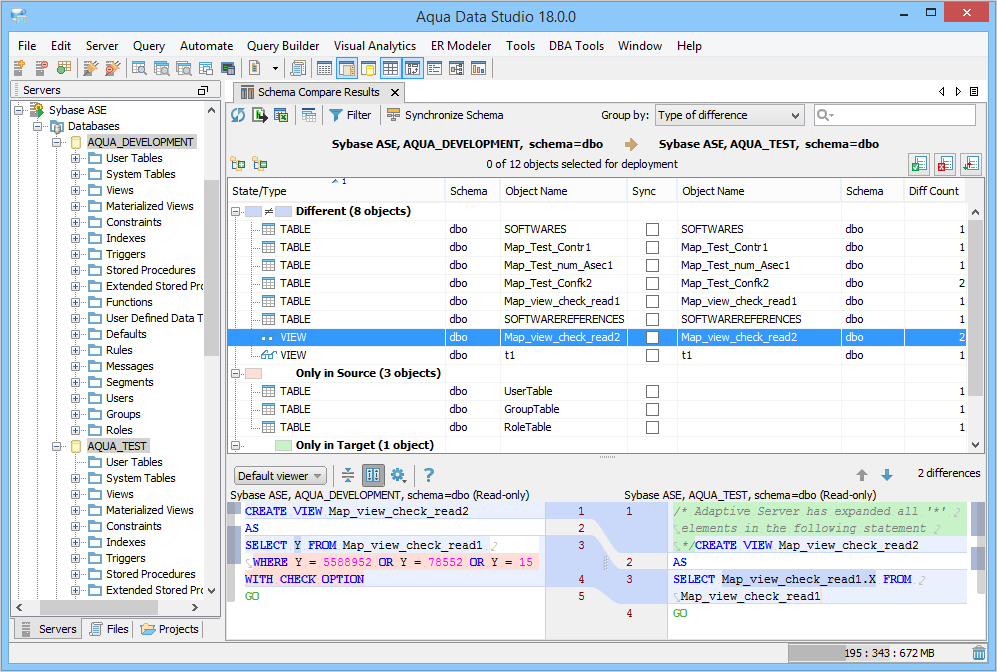Viewport: 997px width, 672px height.
Task: Click the Collapse All tree icon
Action: click(x=259, y=164)
